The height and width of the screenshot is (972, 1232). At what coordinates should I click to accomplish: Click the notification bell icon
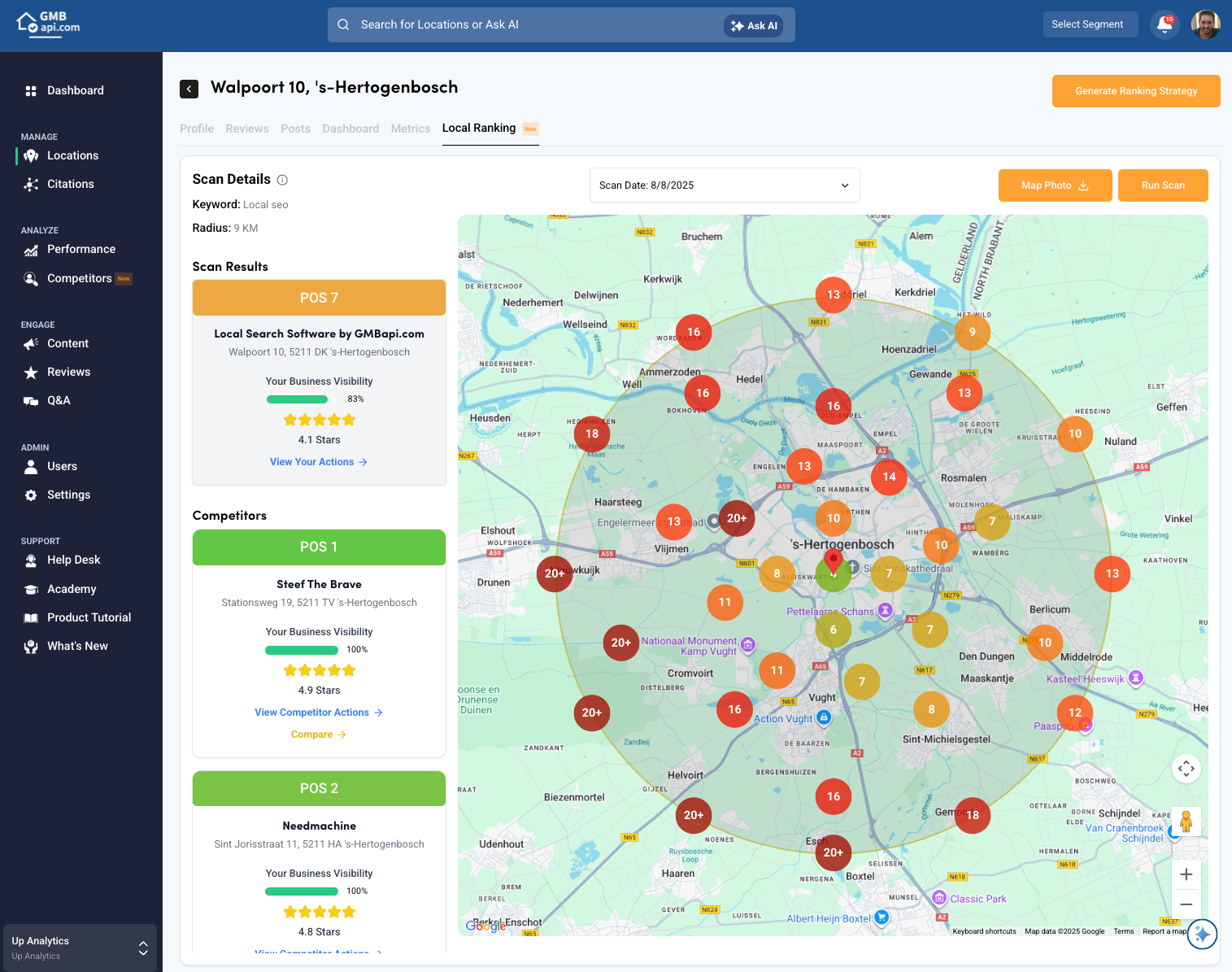(1165, 25)
